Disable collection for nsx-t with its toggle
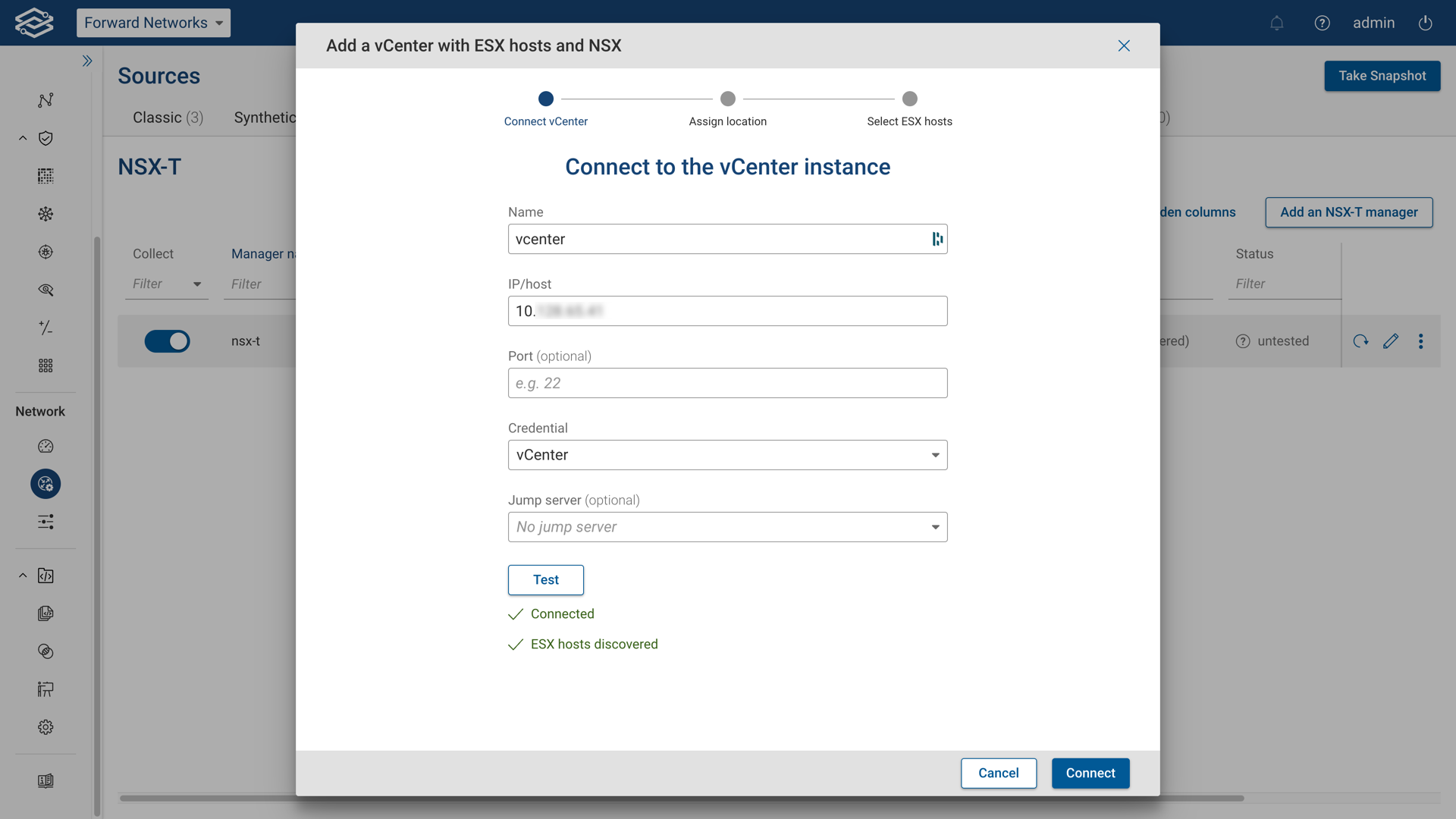Screen dimensions: 1456x819 168,340
